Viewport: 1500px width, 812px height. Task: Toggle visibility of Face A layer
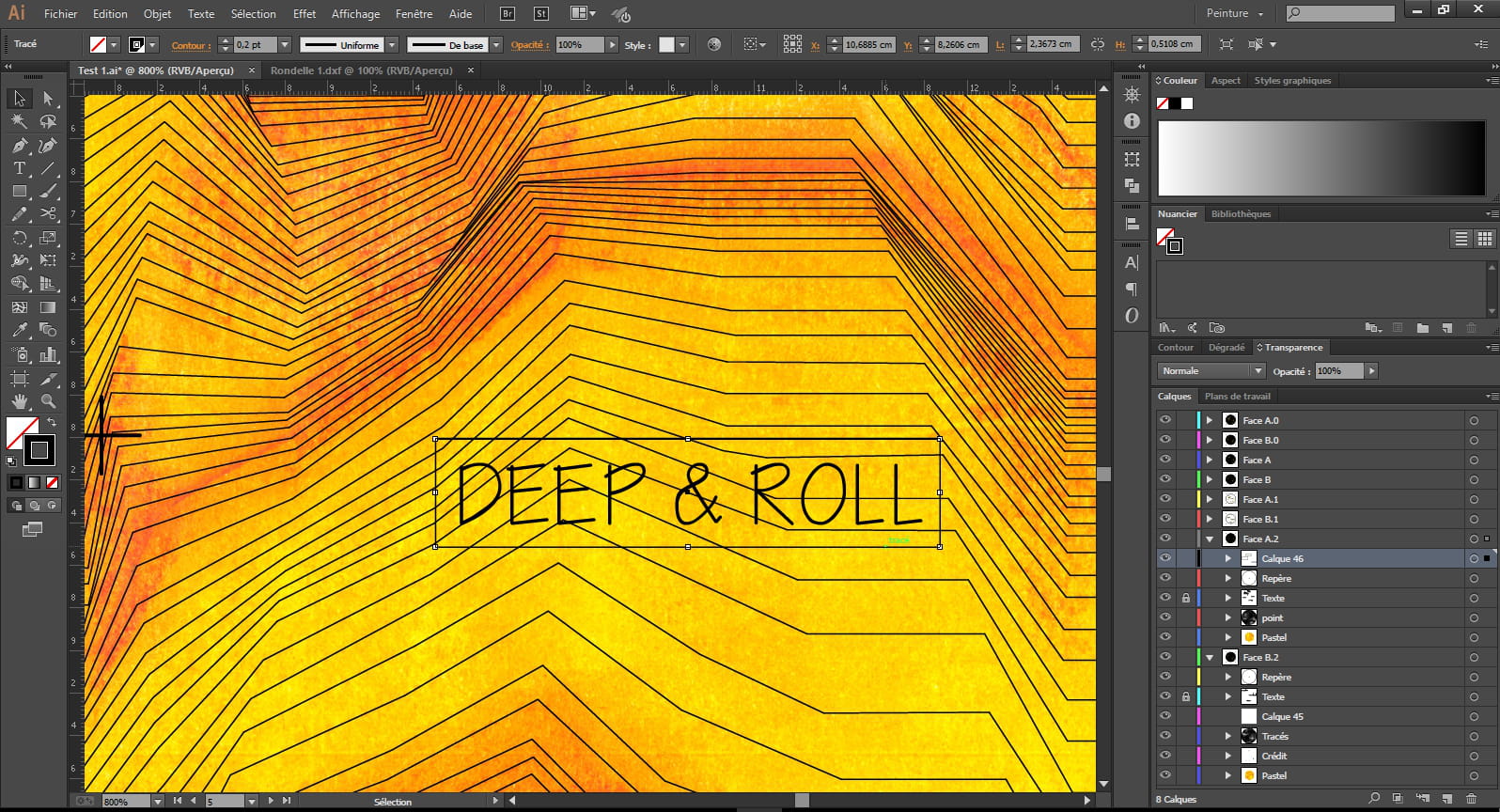coord(1165,460)
